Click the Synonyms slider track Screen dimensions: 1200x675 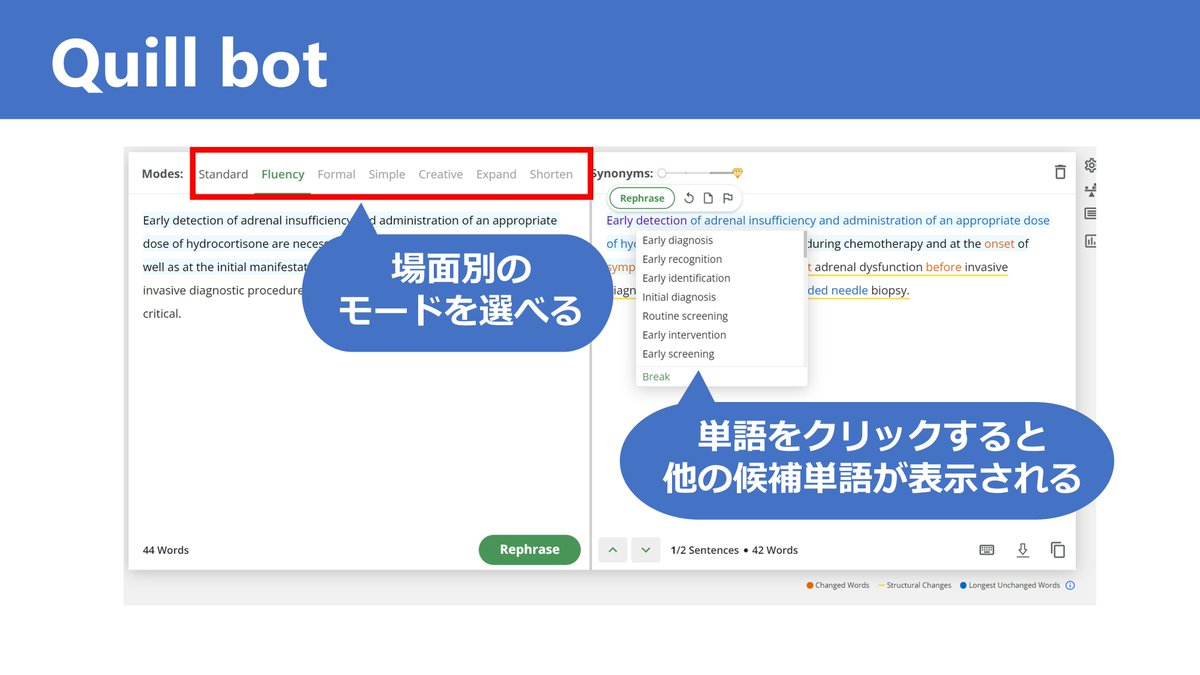(700, 173)
